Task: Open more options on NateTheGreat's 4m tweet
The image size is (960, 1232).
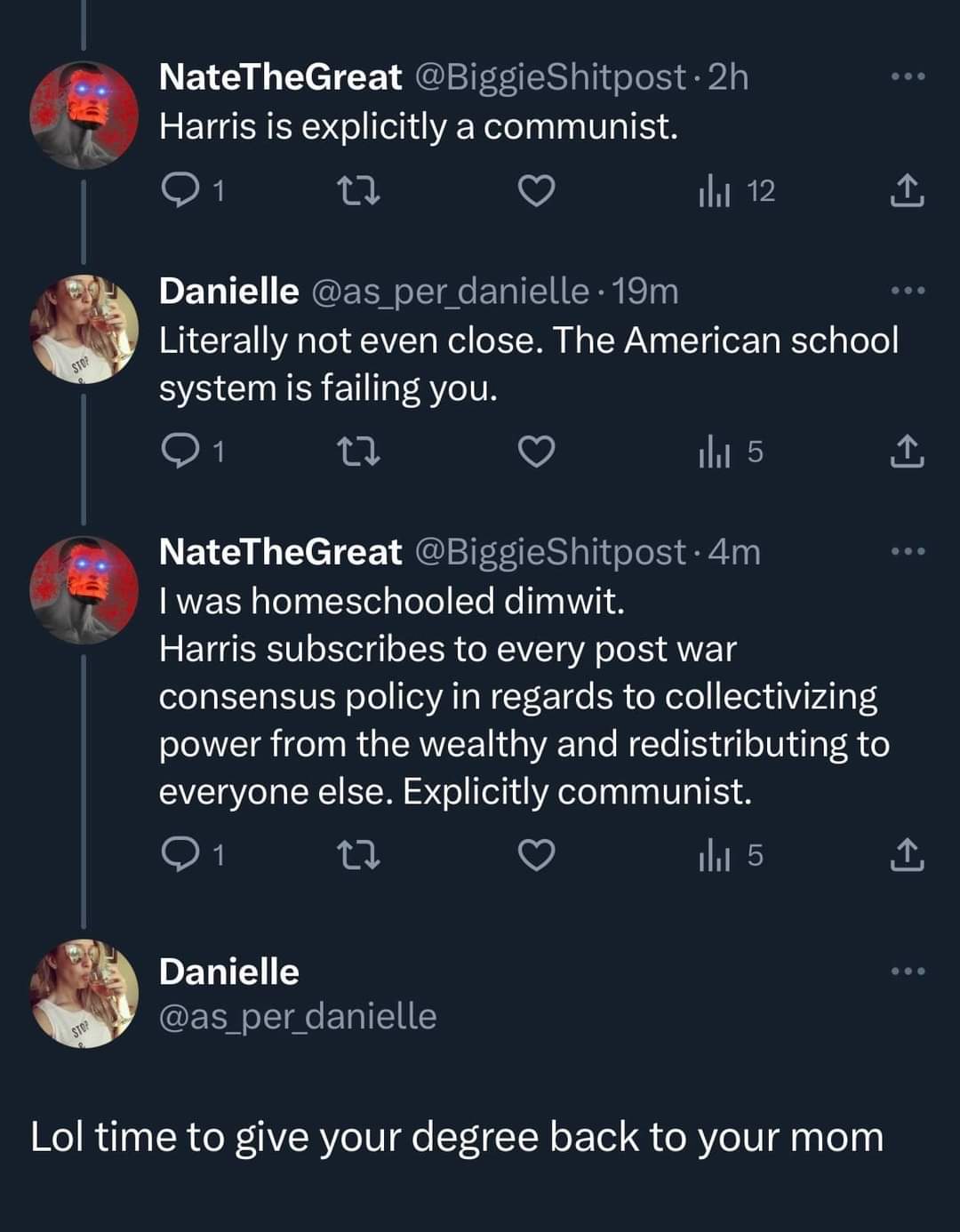Action: point(908,552)
